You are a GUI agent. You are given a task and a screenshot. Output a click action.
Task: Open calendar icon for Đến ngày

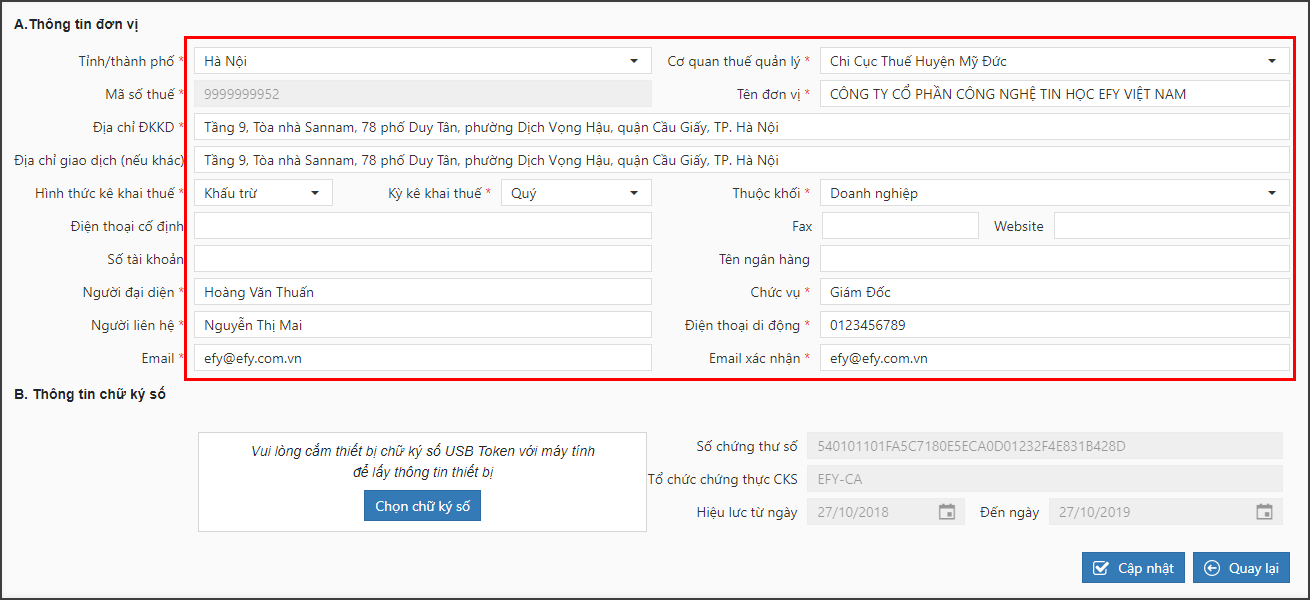pyautogui.click(x=1264, y=512)
